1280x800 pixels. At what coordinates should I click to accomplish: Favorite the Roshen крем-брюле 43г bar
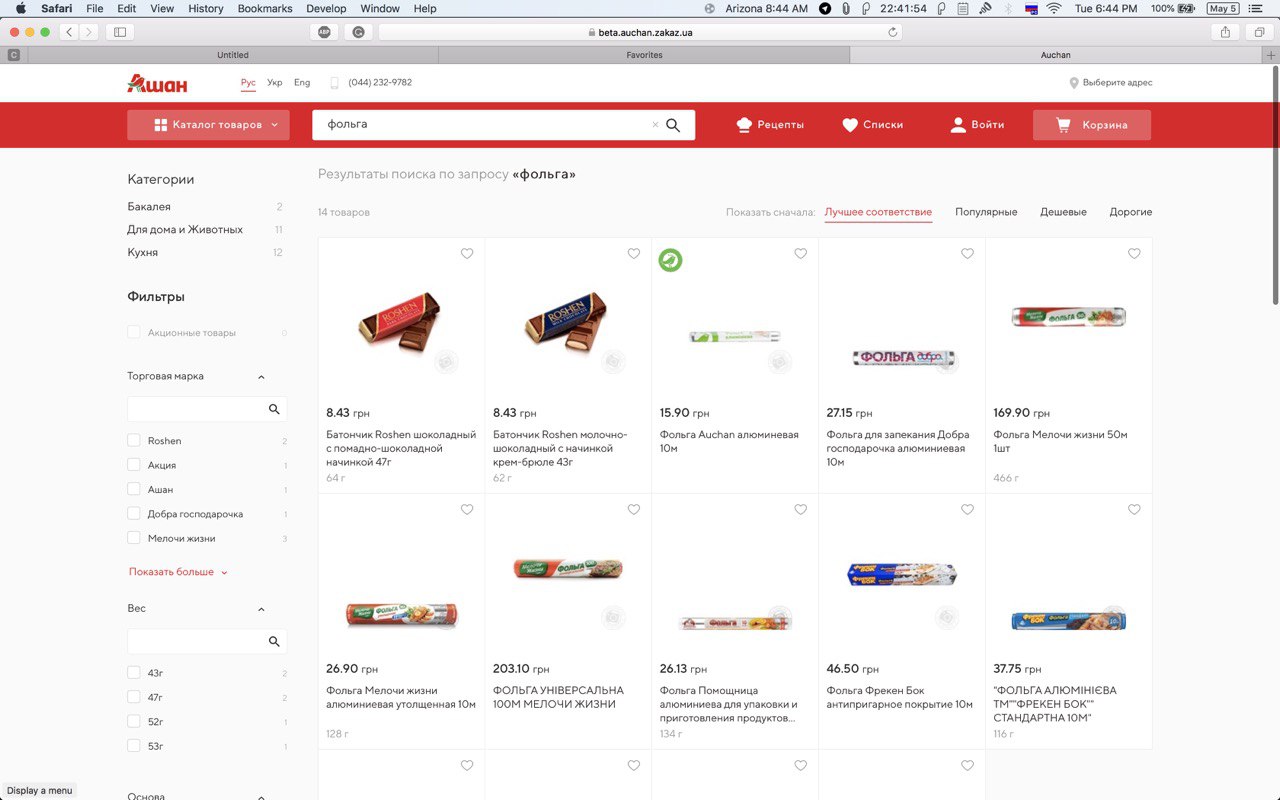pos(634,254)
